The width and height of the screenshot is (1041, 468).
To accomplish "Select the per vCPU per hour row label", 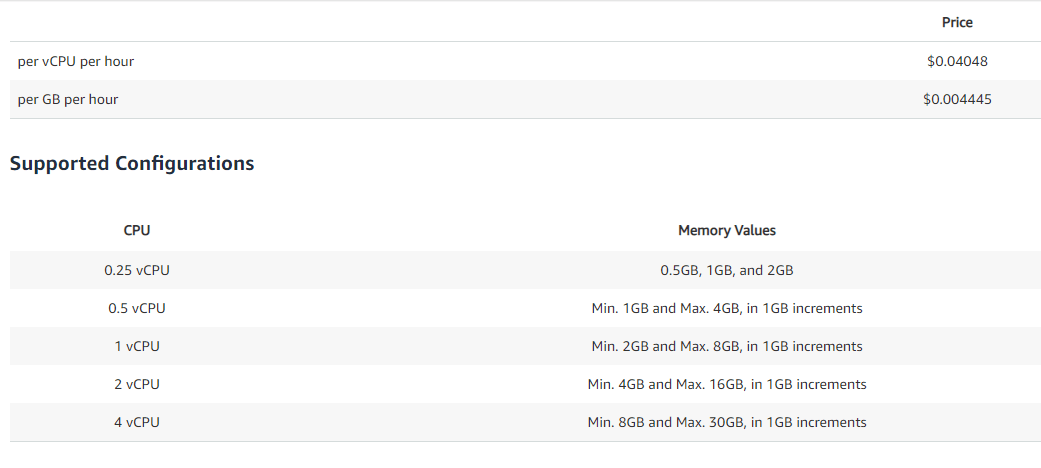I will tap(76, 61).
